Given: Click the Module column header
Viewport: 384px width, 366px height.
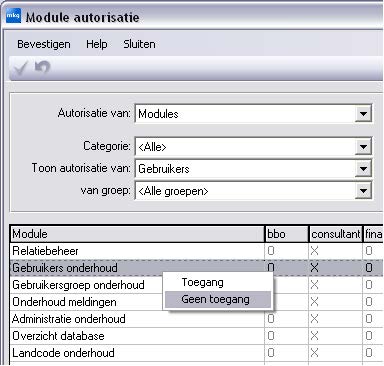Looking at the screenshot, I should click(x=137, y=234).
